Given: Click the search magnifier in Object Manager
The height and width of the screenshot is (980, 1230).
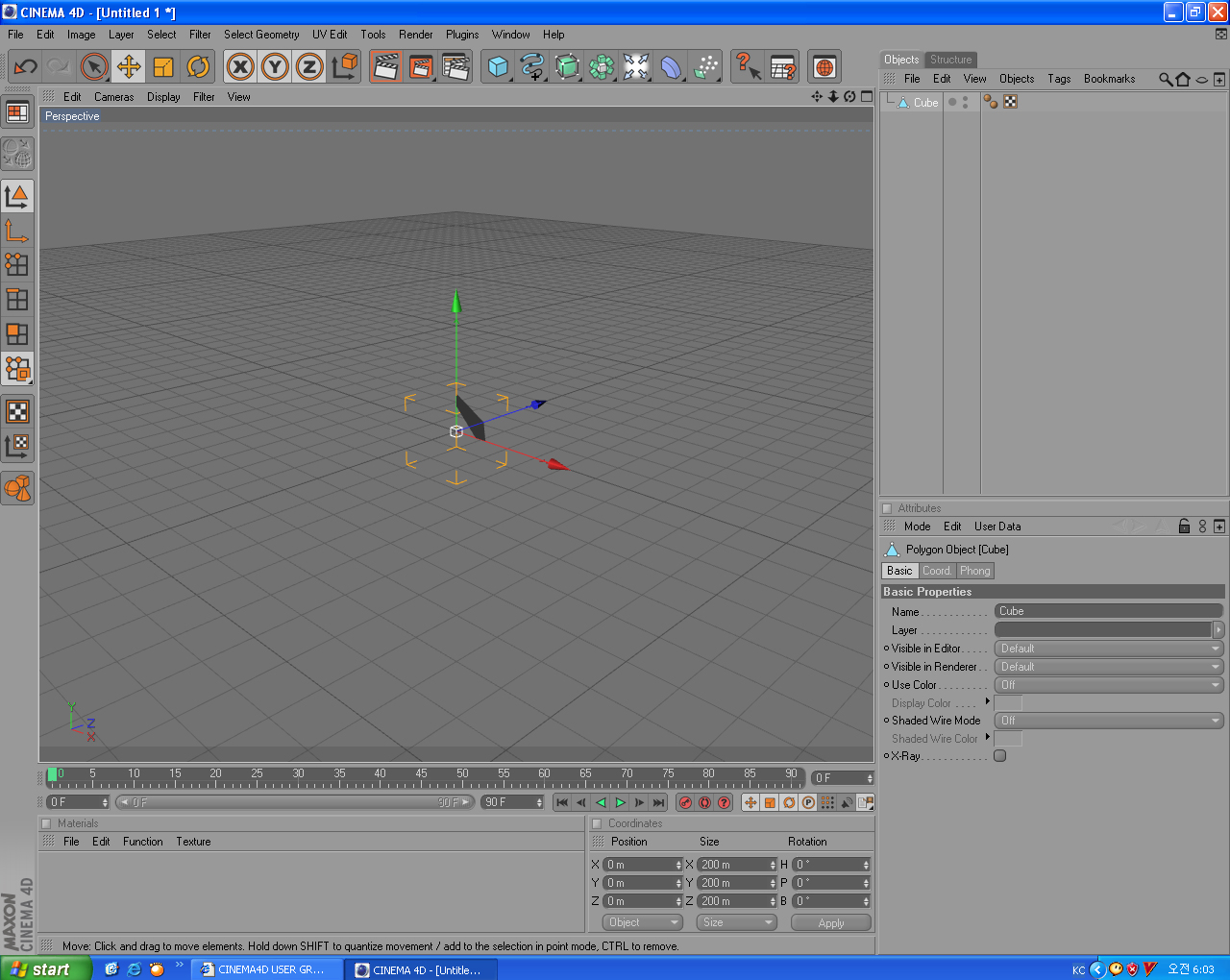Looking at the screenshot, I should click(x=1166, y=79).
